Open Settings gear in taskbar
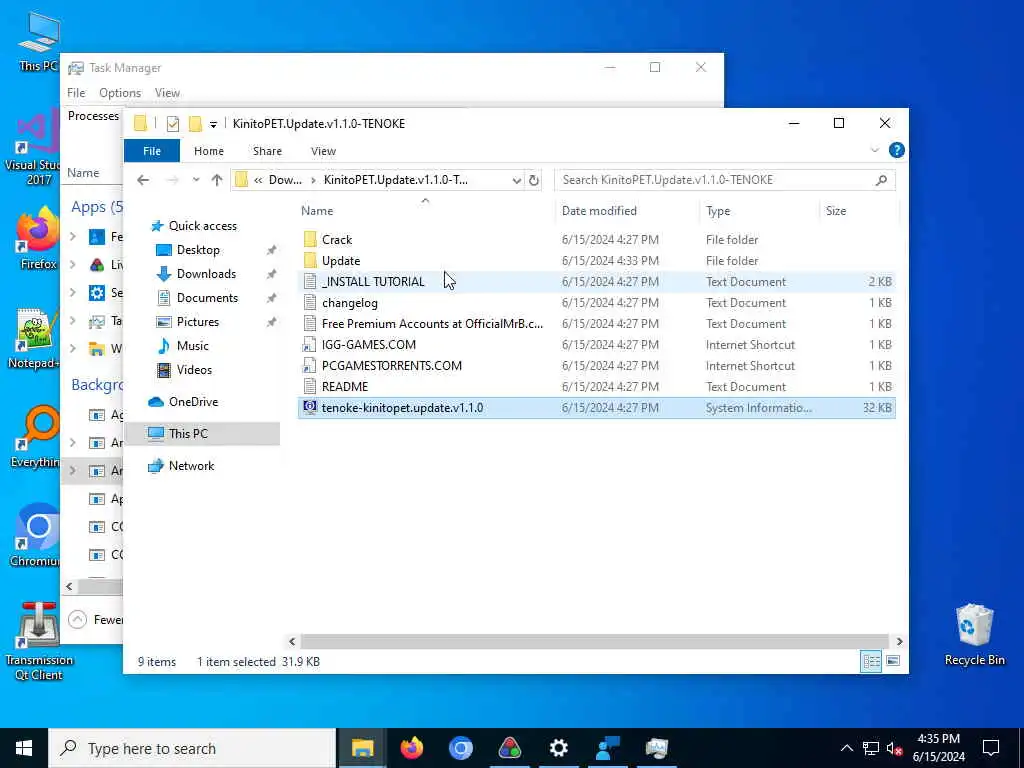 point(558,748)
